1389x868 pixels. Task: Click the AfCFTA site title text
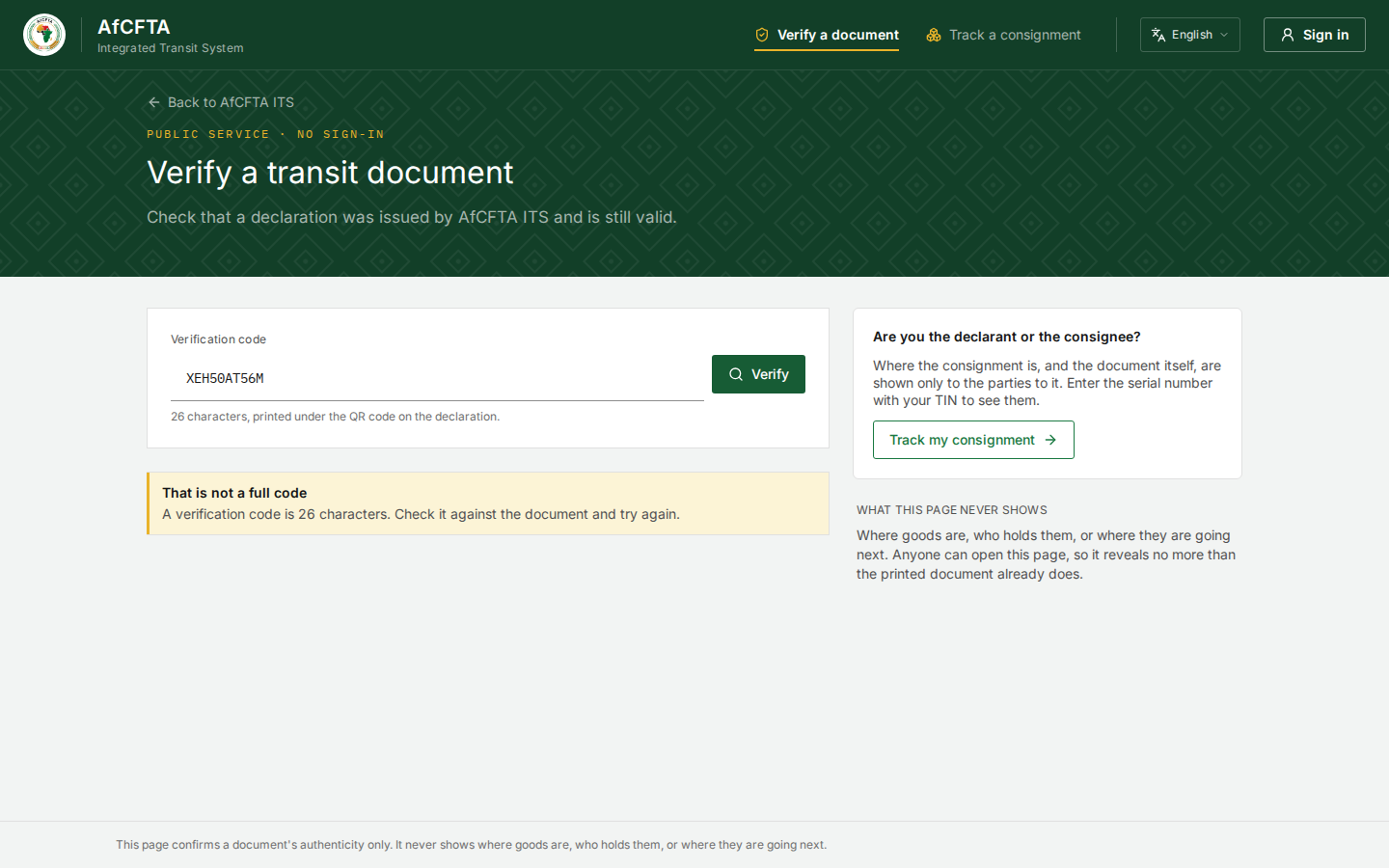tap(134, 27)
